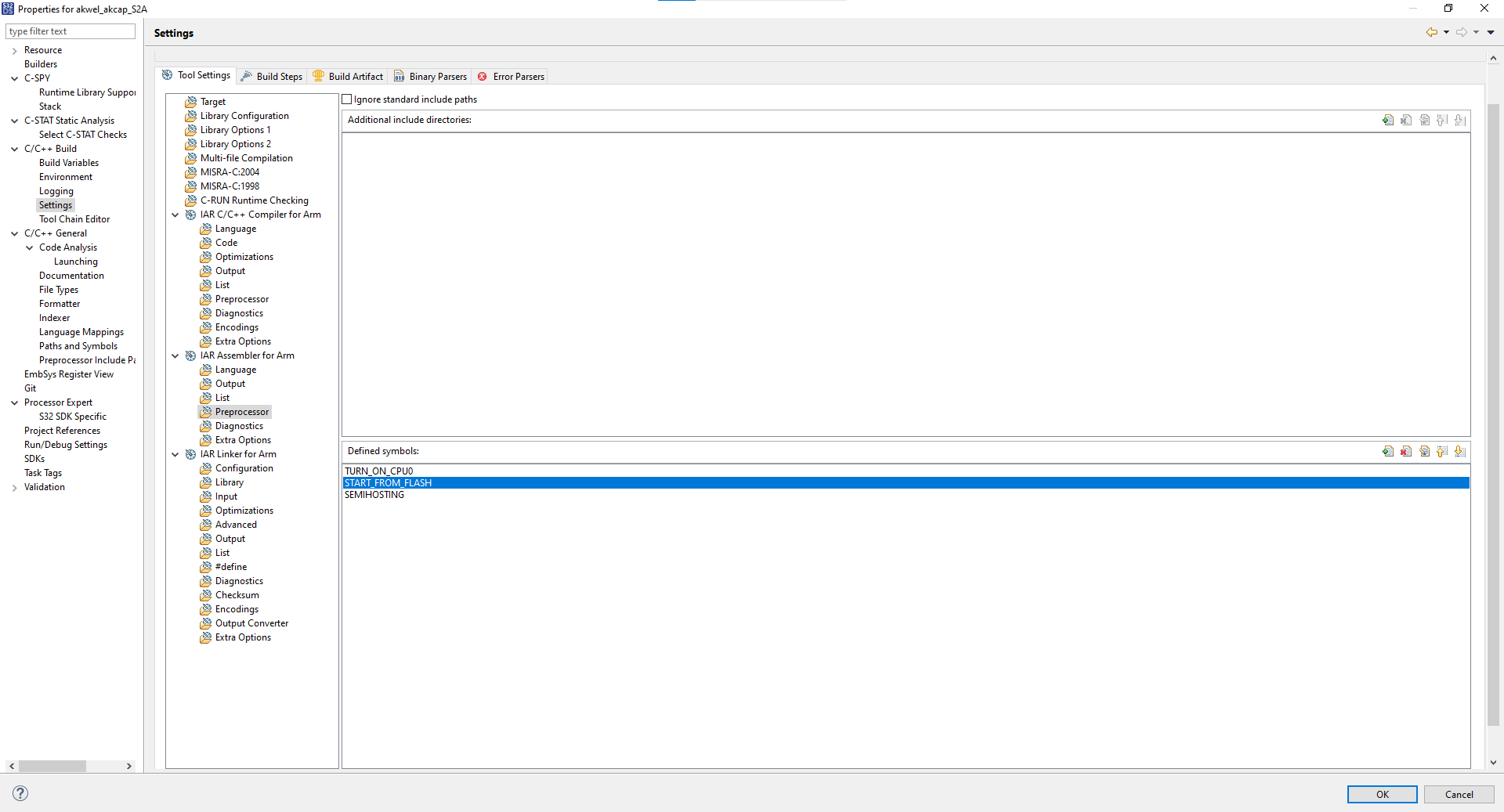This screenshot has height=812, width=1504.
Task: Move the selected defined symbol down
Action: (1460, 452)
